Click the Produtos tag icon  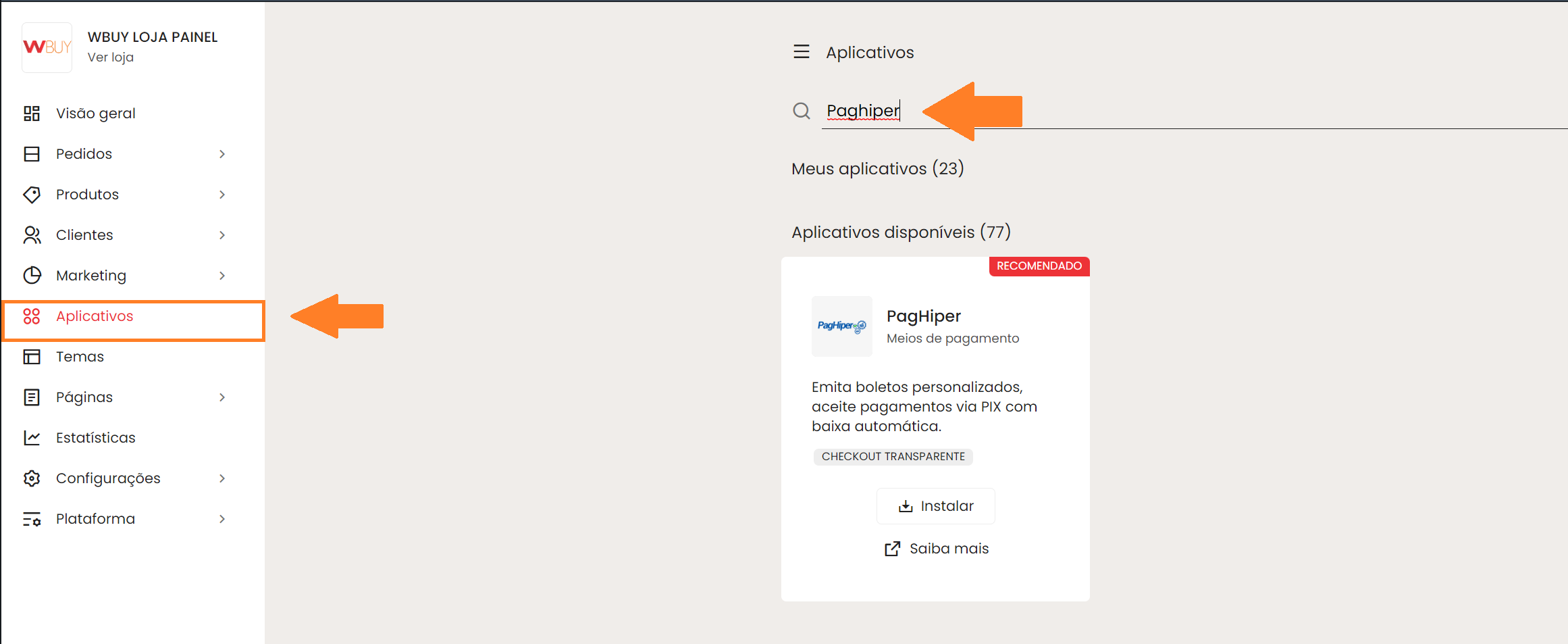[x=32, y=195]
